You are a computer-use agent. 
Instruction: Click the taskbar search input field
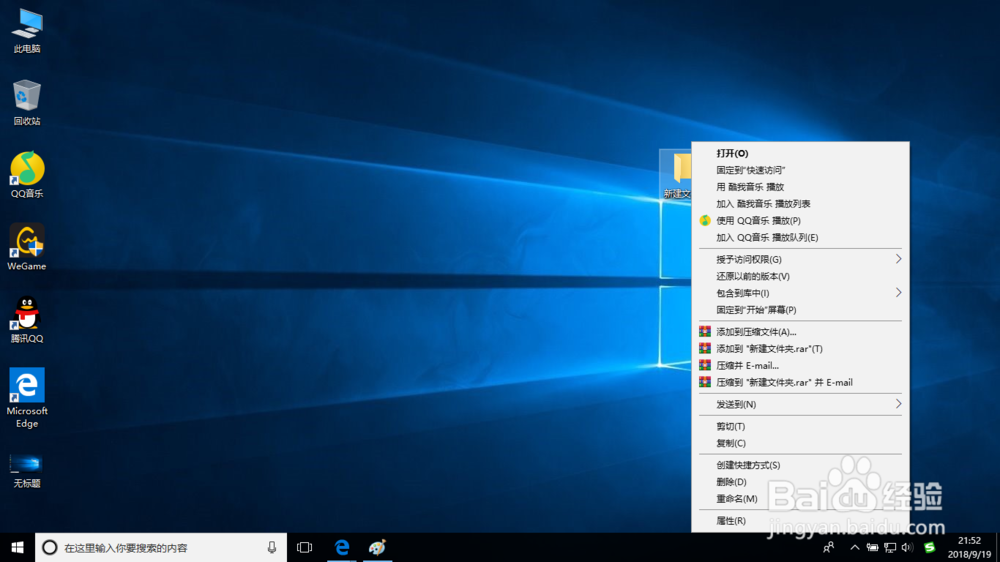point(161,547)
